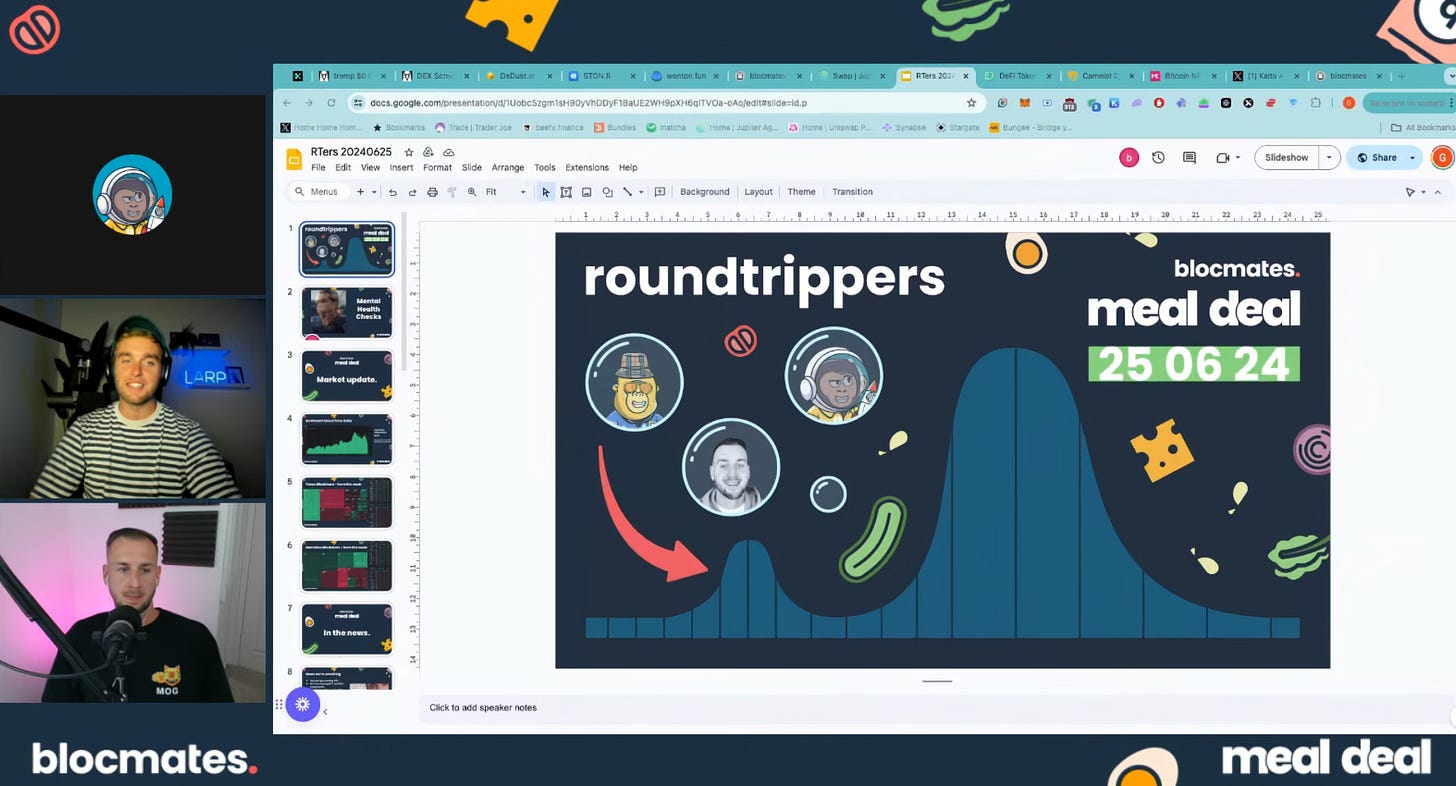Screen dimensions: 1456x786
Task: Click the pointer mode icon in toolbar
Action: 1410,192
